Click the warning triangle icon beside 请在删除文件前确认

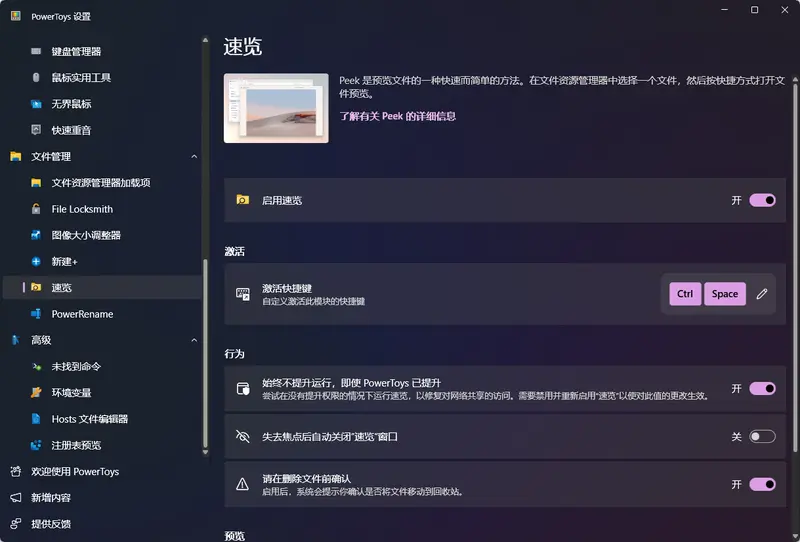click(242, 484)
